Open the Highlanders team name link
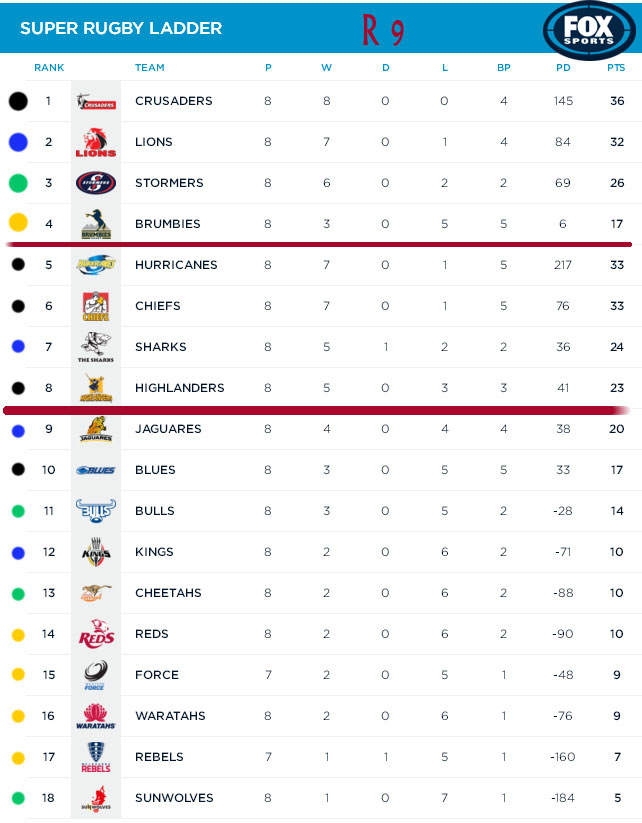642x823 pixels. 179,388
